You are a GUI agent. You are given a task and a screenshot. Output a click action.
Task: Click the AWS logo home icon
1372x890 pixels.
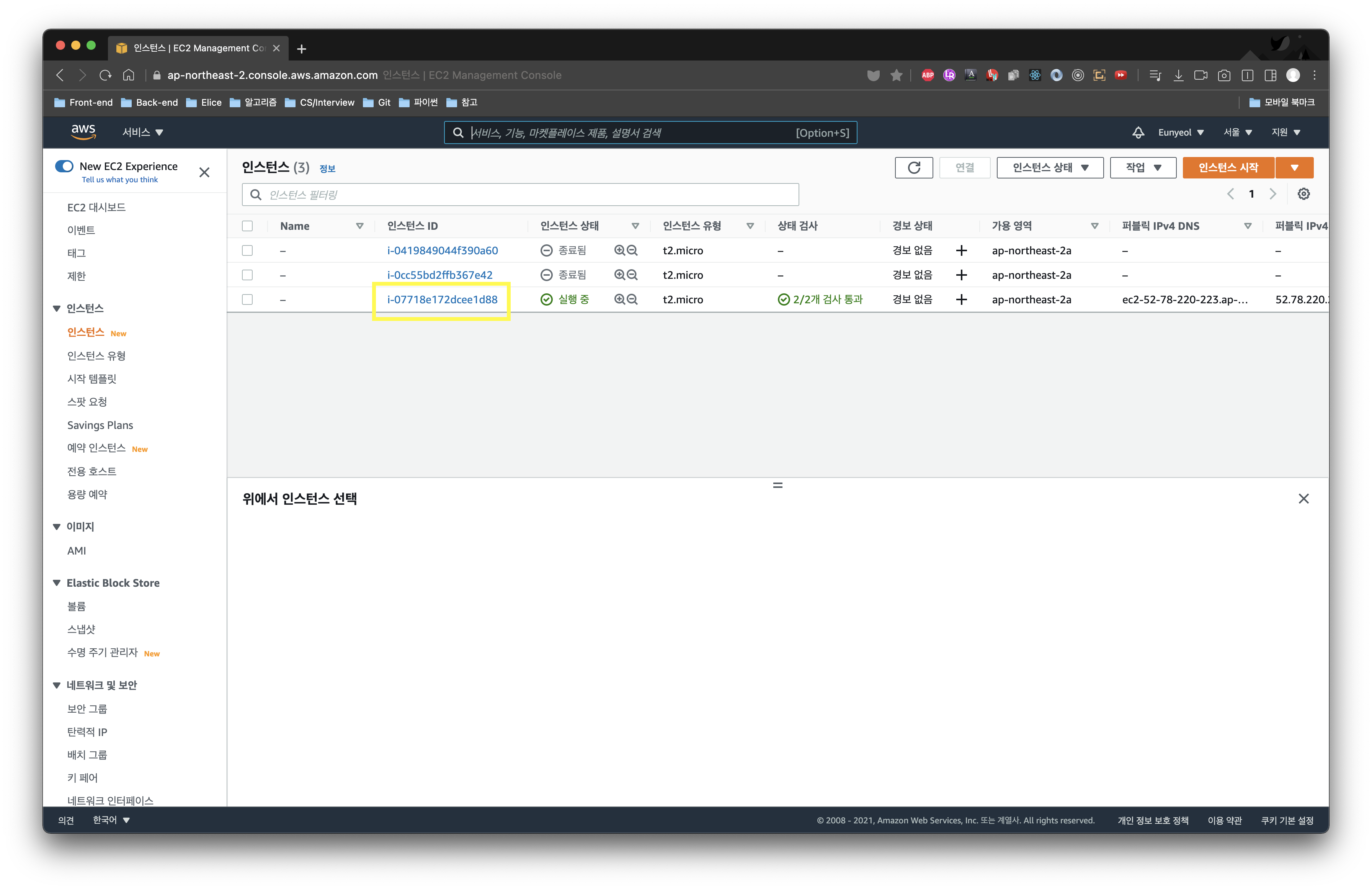[83, 131]
